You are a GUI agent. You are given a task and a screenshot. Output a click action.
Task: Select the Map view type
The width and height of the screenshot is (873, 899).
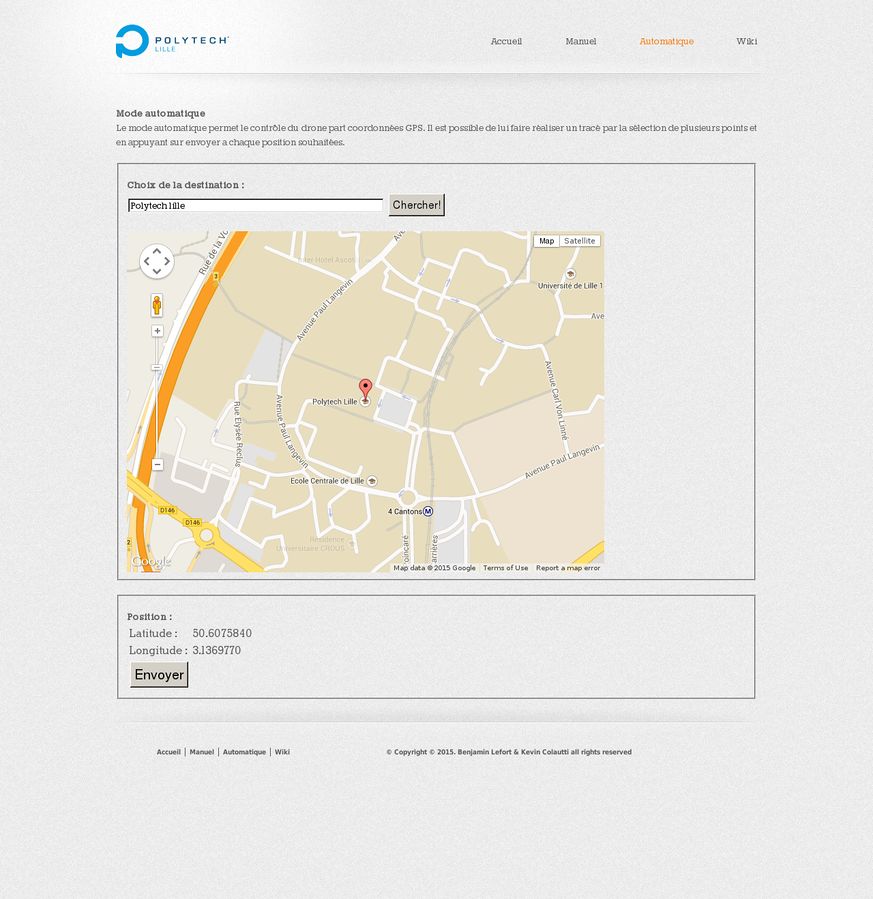pos(546,241)
